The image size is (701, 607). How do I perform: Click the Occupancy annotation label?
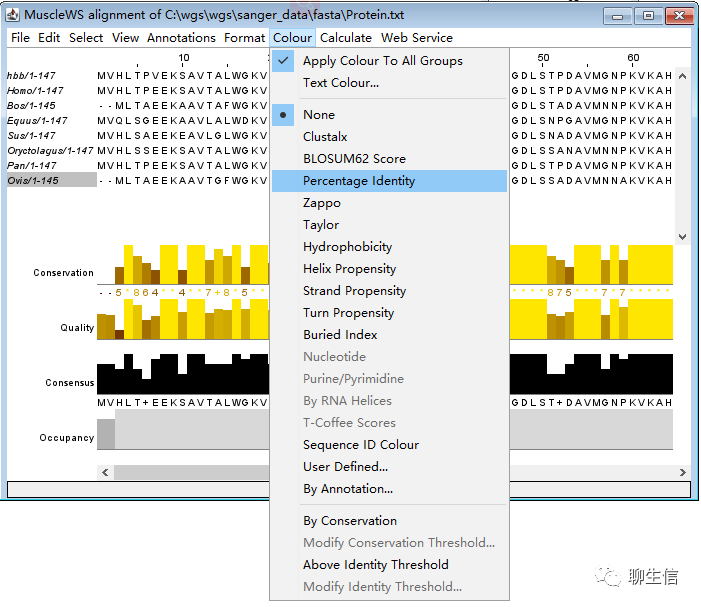tap(67, 438)
